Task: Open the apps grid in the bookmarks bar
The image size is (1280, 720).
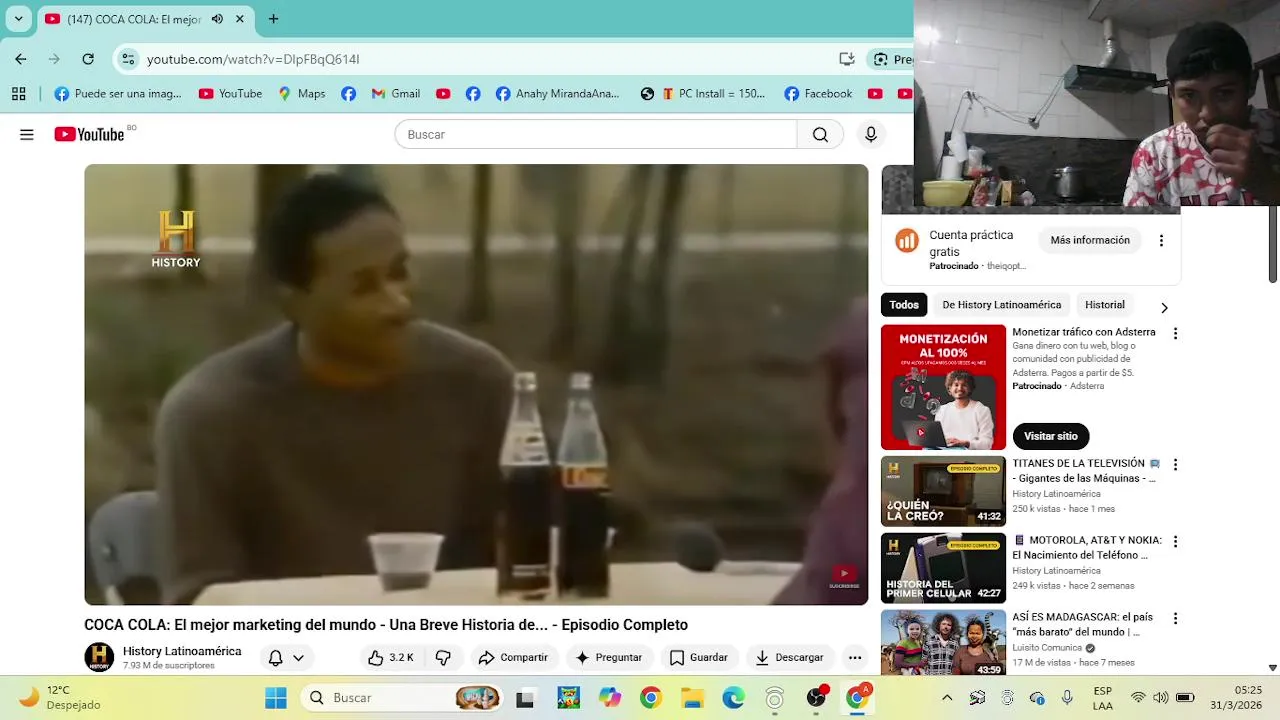Action: pyautogui.click(x=18, y=93)
